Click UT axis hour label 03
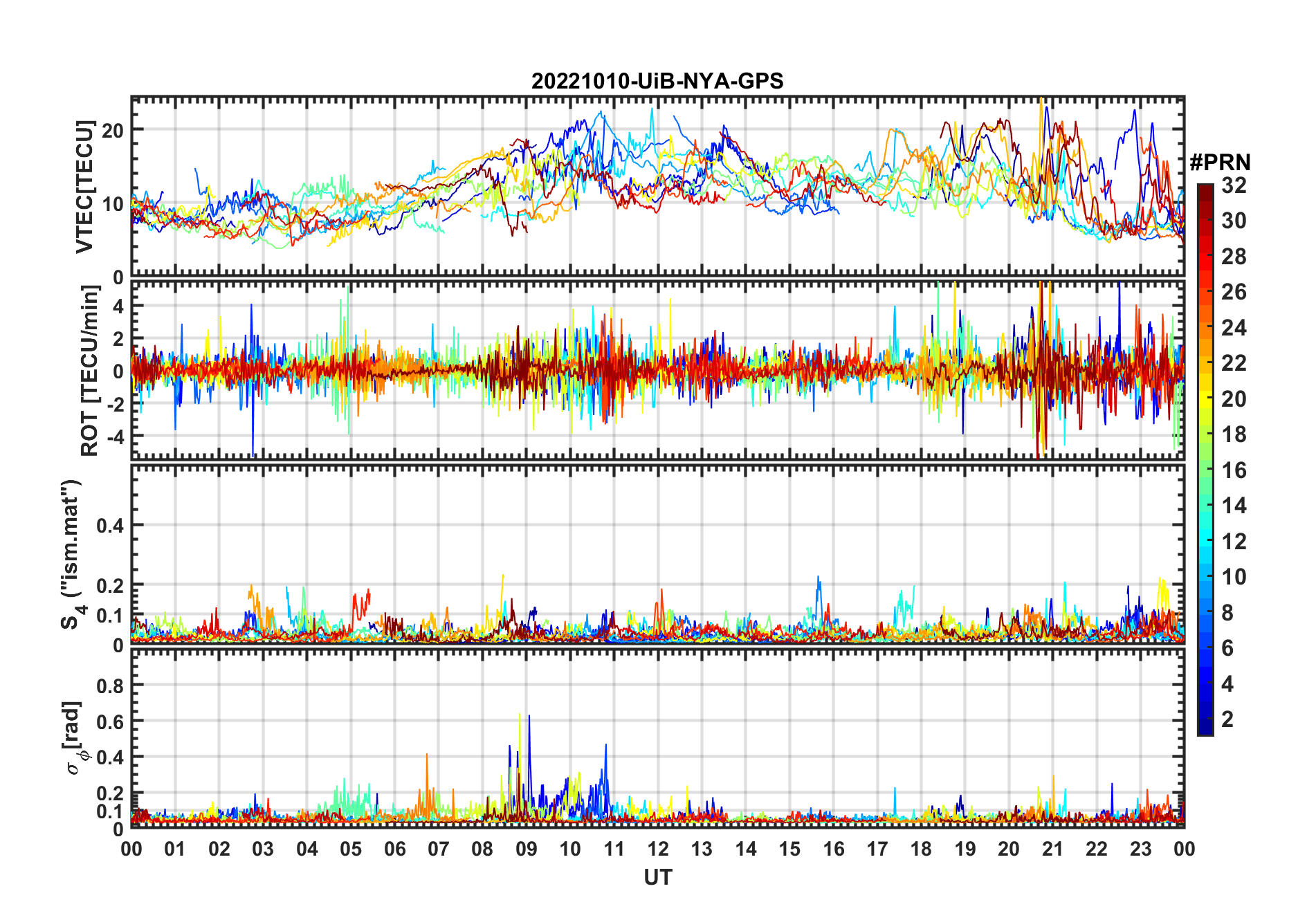 [x=263, y=849]
